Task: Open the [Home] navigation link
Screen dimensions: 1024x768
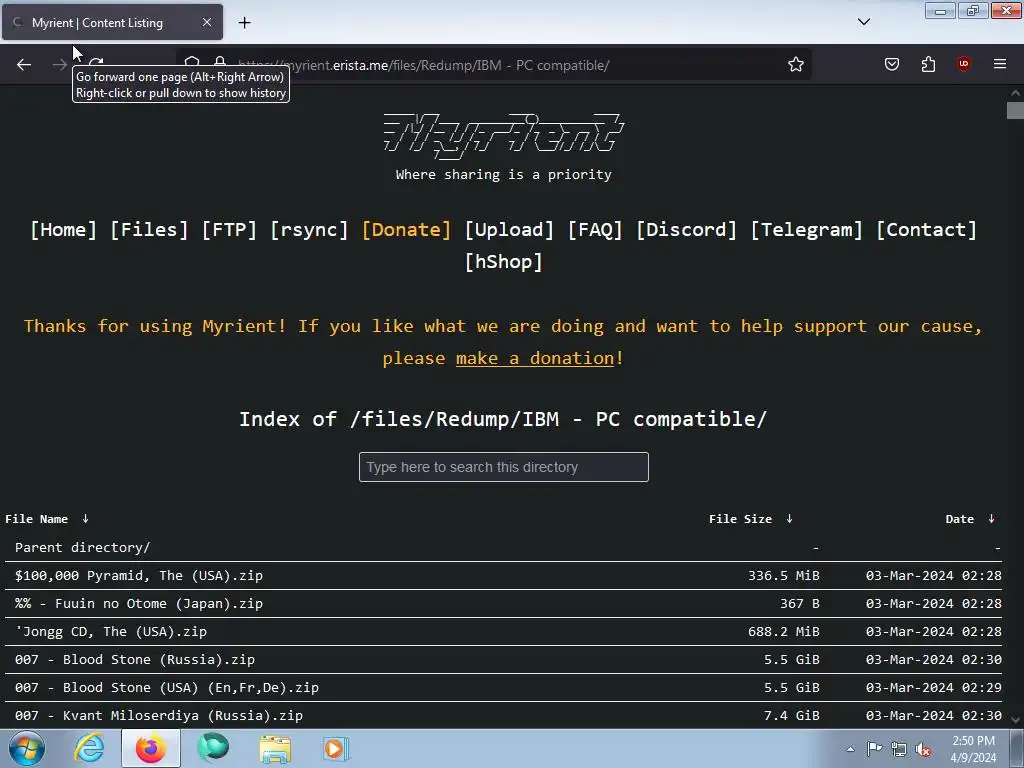Action: coord(63,230)
